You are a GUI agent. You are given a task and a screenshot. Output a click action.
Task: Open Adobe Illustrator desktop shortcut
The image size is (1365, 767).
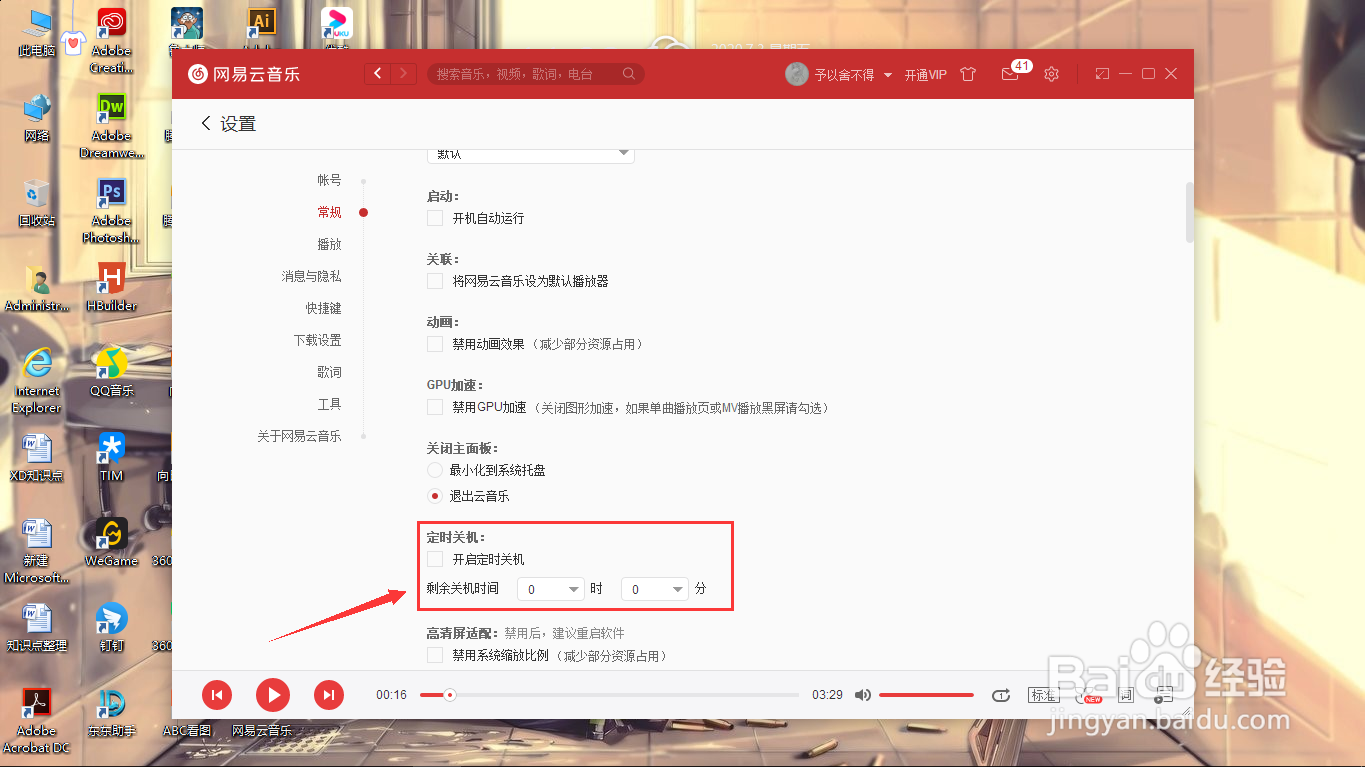point(260,30)
